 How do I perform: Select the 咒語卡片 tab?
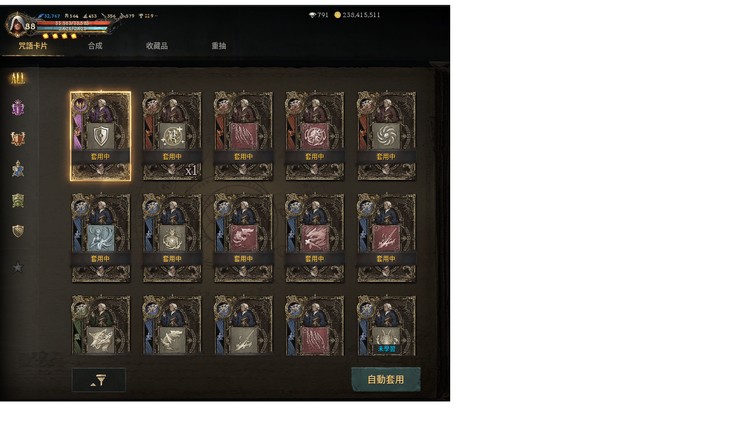(x=33, y=46)
